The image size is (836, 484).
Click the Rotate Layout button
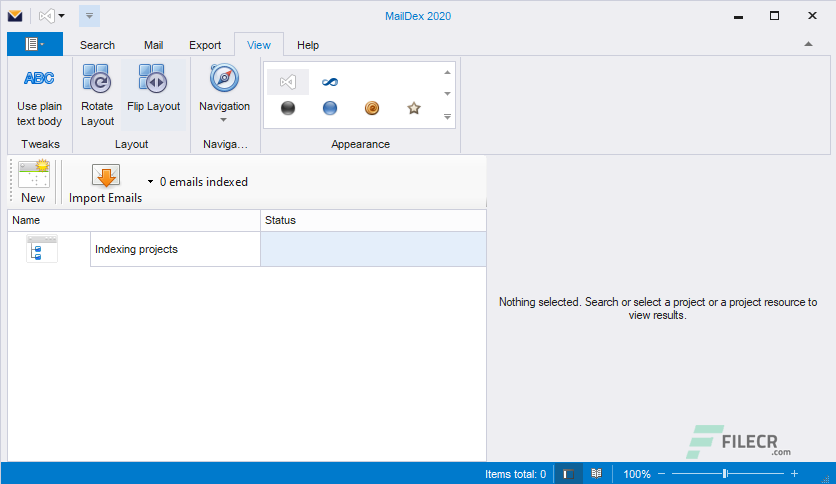pos(97,95)
